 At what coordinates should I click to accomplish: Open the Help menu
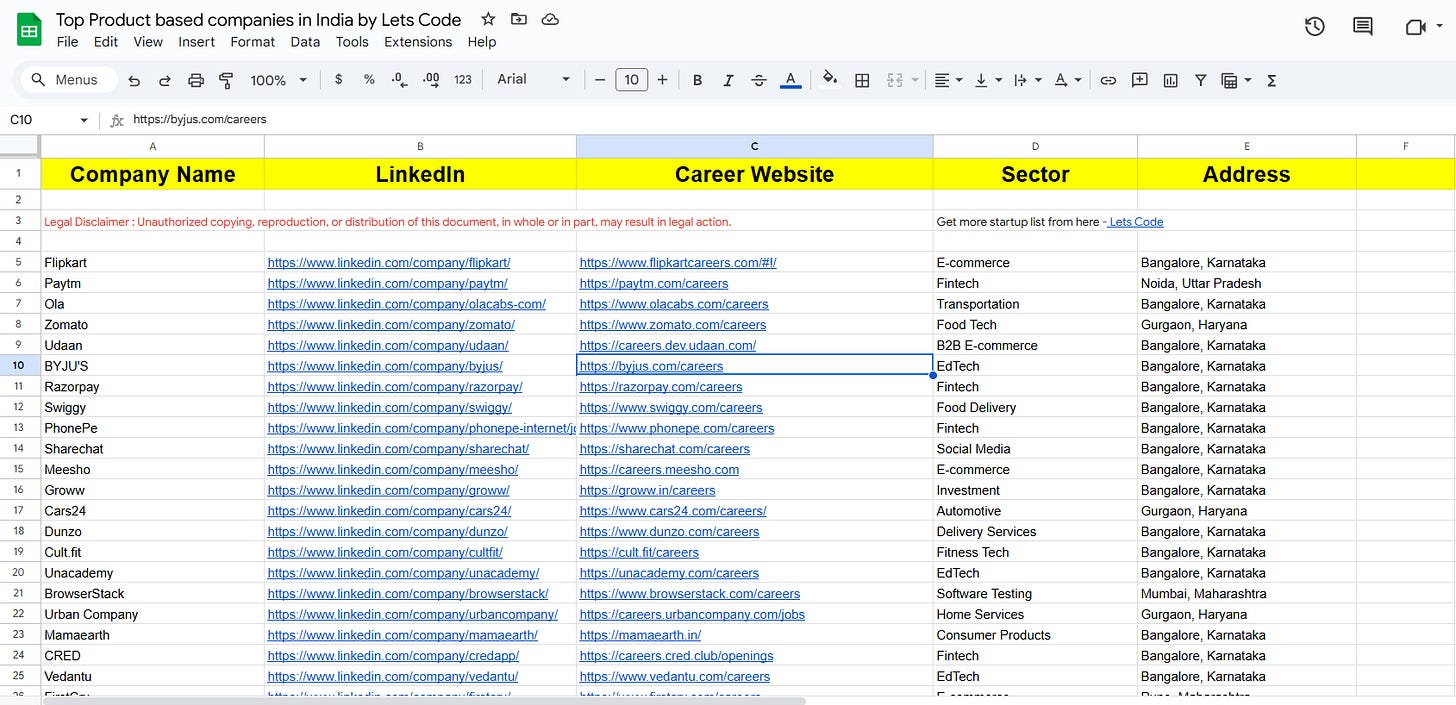point(482,42)
